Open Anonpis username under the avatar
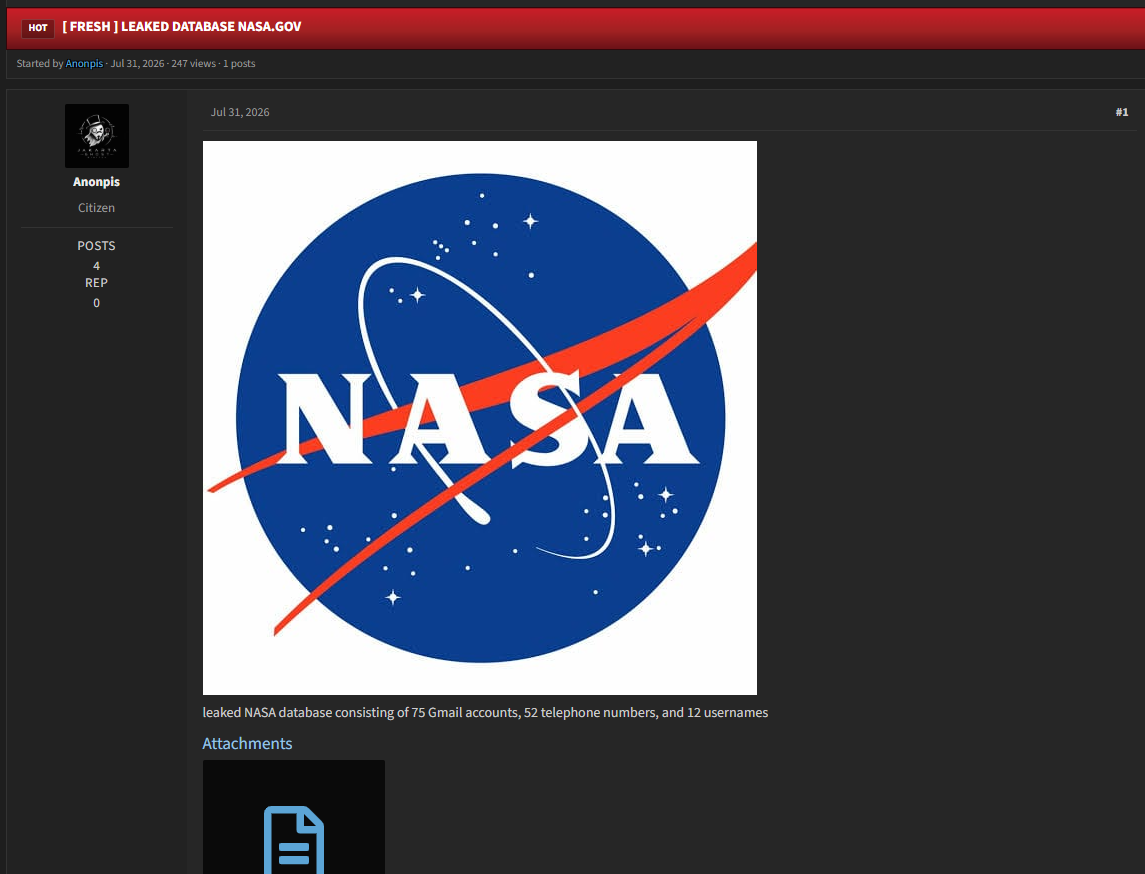Screen dimensions: 1145x874 pyautogui.click(x=96, y=182)
